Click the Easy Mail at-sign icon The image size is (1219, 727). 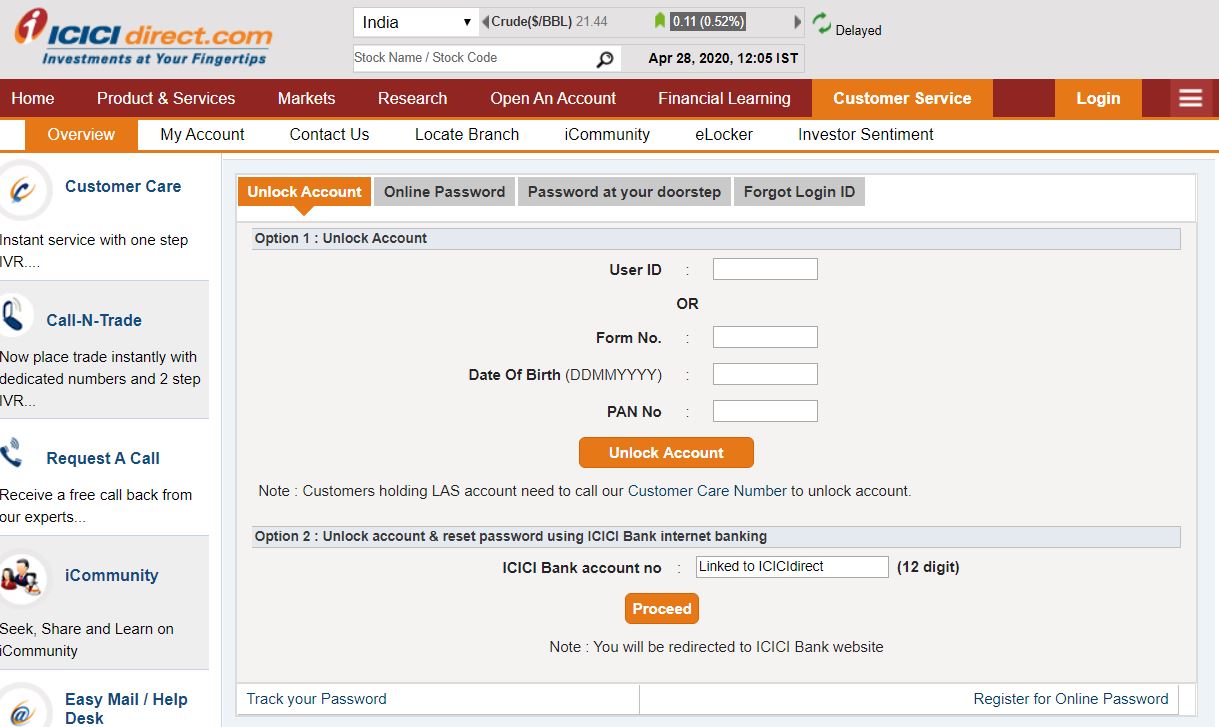pos(23,708)
